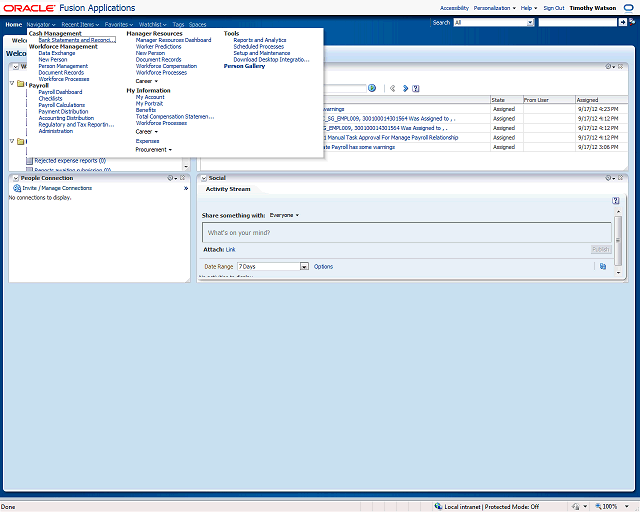Open the Date Range 7 Days dropdown
This screenshot has width=640, height=512.
(304, 267)
